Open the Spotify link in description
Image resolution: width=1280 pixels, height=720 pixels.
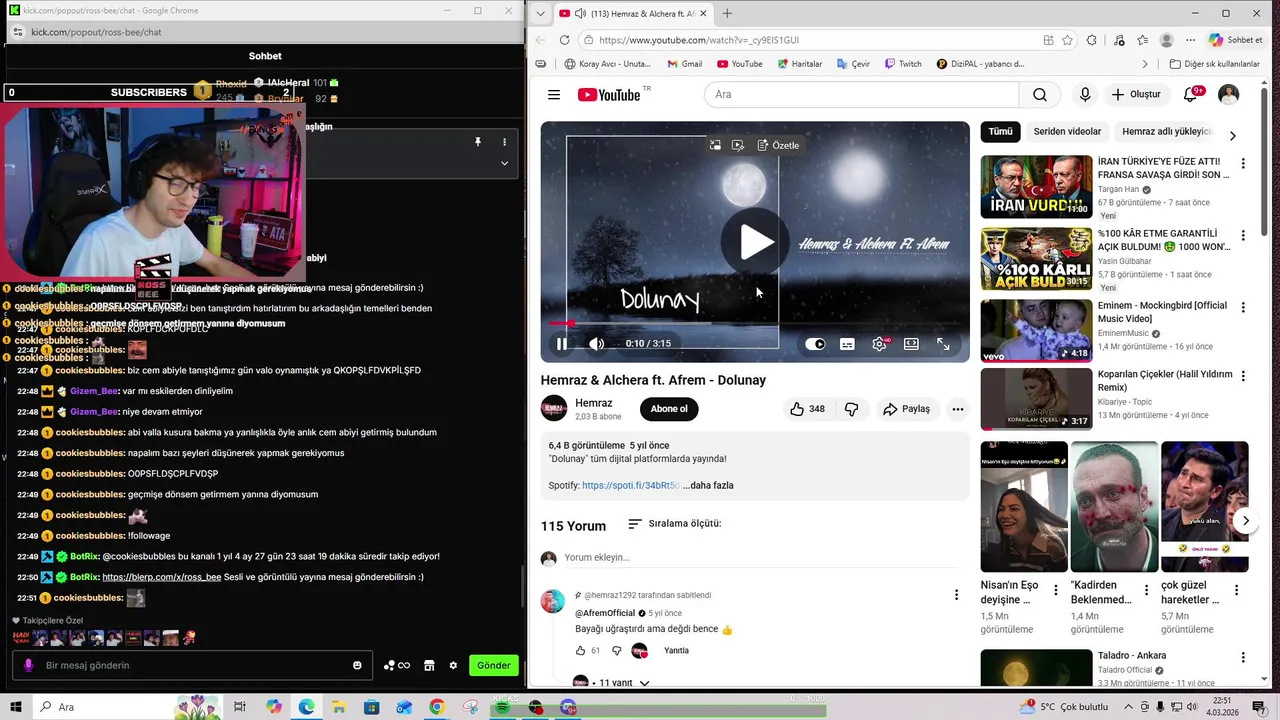[x=631, y=486]
